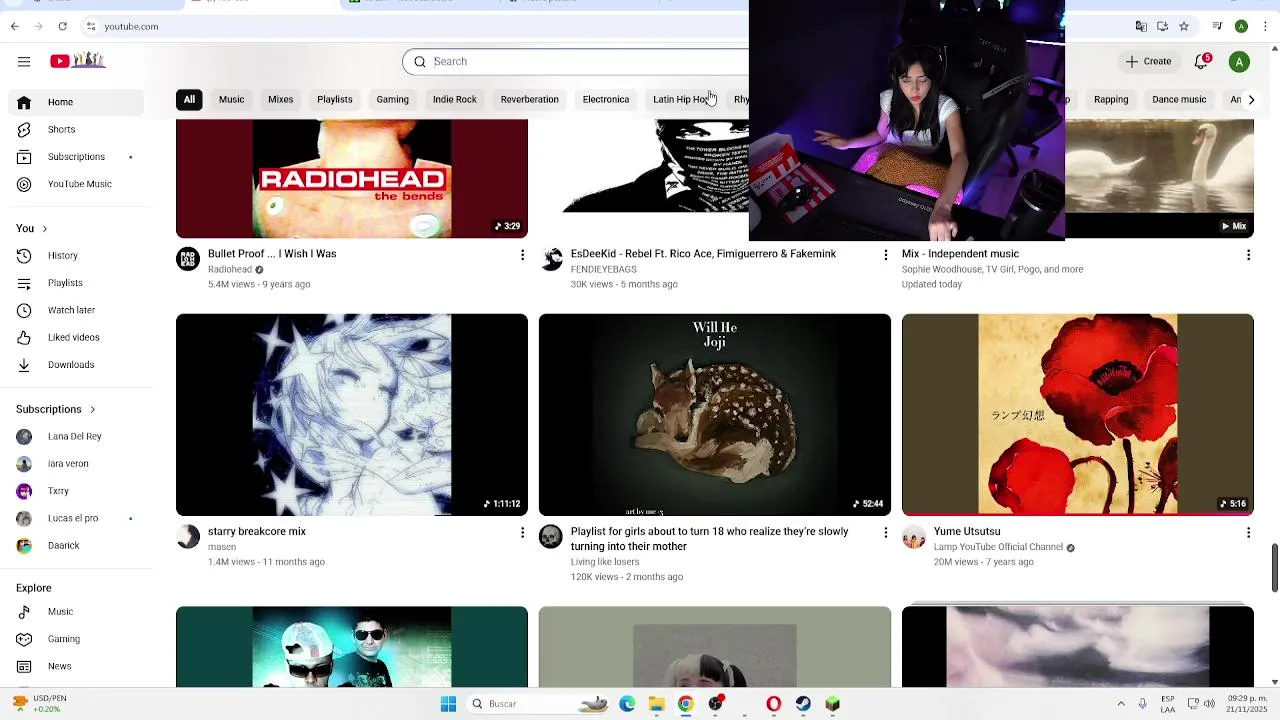1280x720 pixels.
Task: Click the YouTube logo
Action: pyautogui.click(x=78, y=61)
